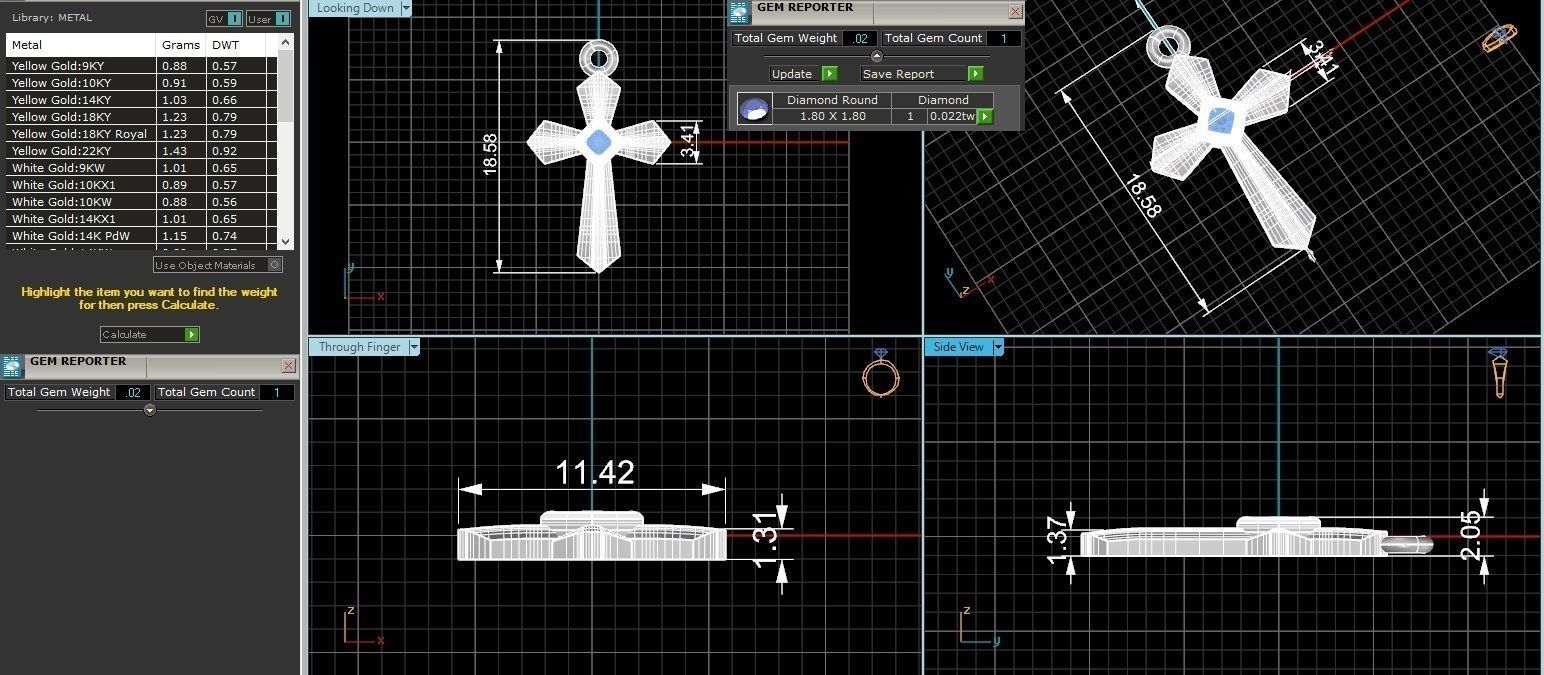
Task: Click the Gem Reporter icon in left sidebar
Action: point(12,367)
